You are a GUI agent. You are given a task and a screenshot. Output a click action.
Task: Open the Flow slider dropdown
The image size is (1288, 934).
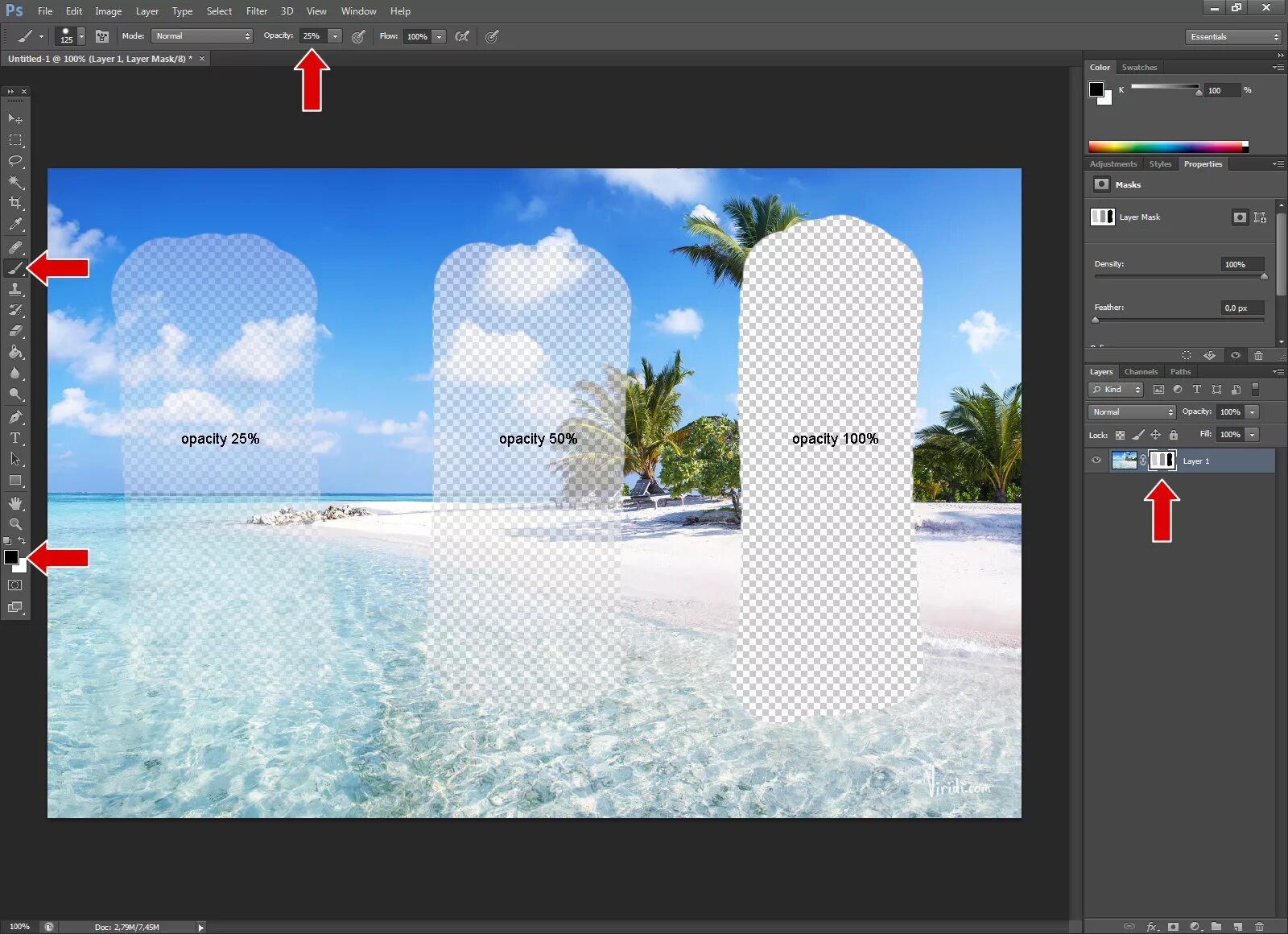(x=439, y=36)
